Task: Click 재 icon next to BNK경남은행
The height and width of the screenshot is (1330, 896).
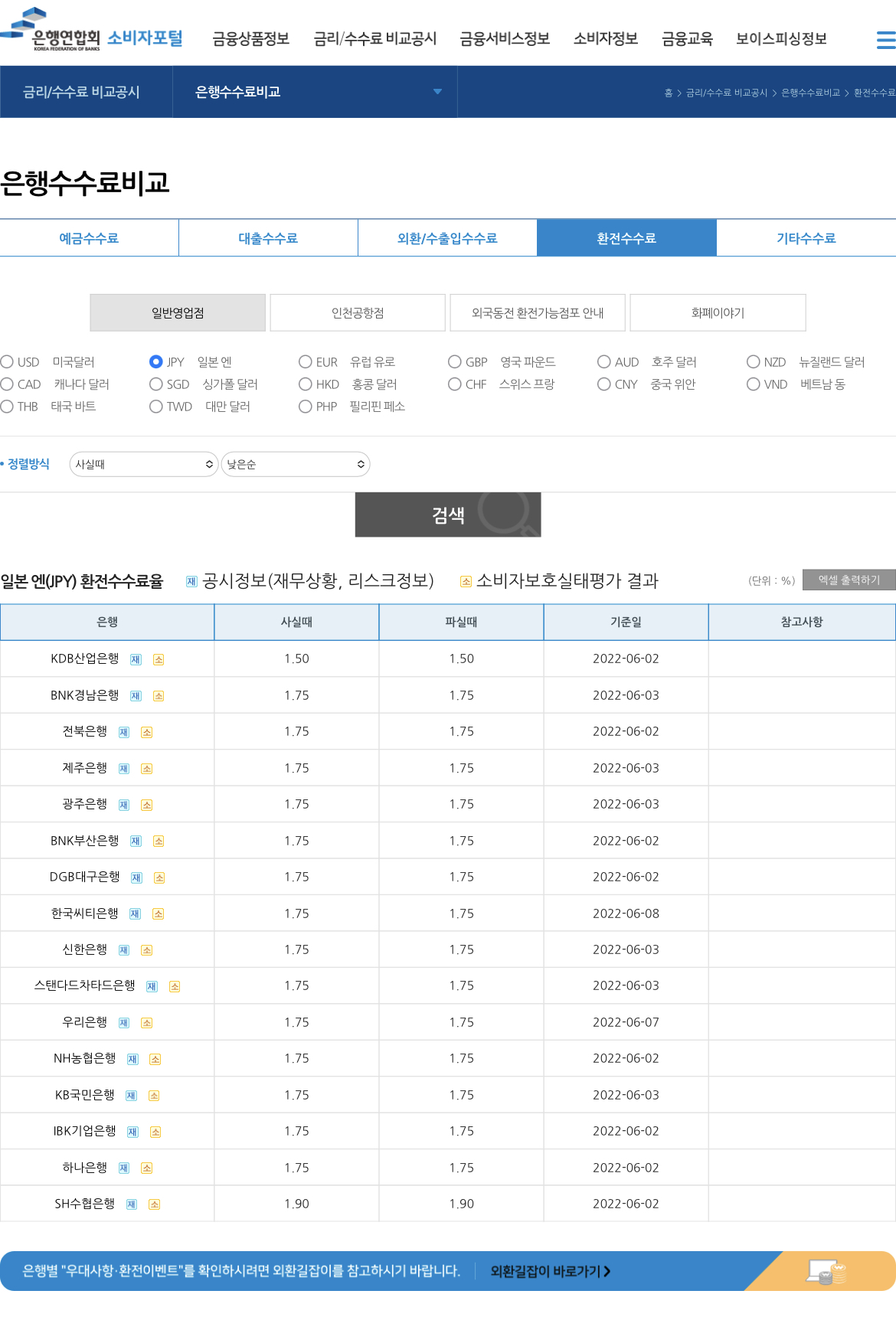Action: click(x=136, y=697)
